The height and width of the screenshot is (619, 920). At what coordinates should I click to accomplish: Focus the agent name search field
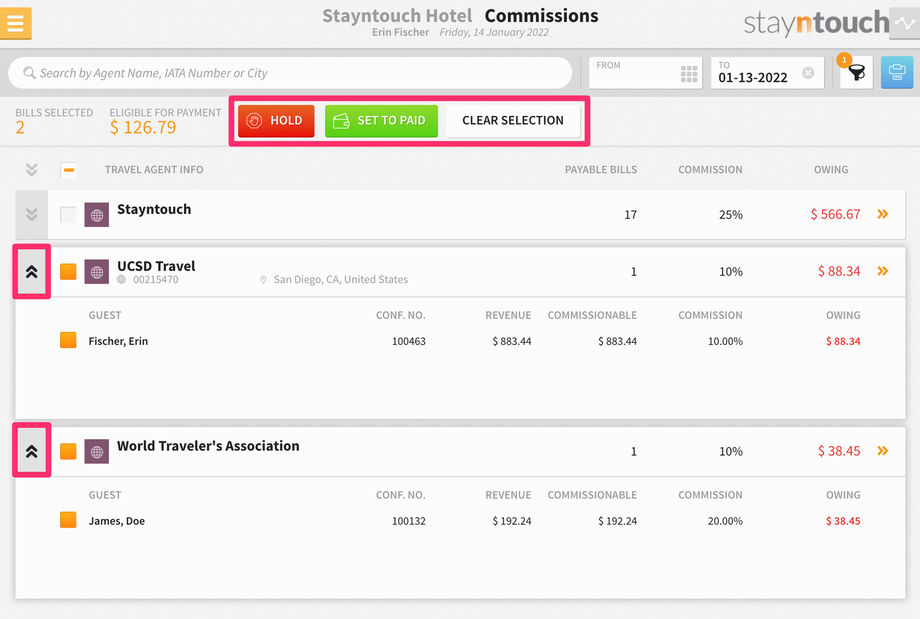click(290, 73)
